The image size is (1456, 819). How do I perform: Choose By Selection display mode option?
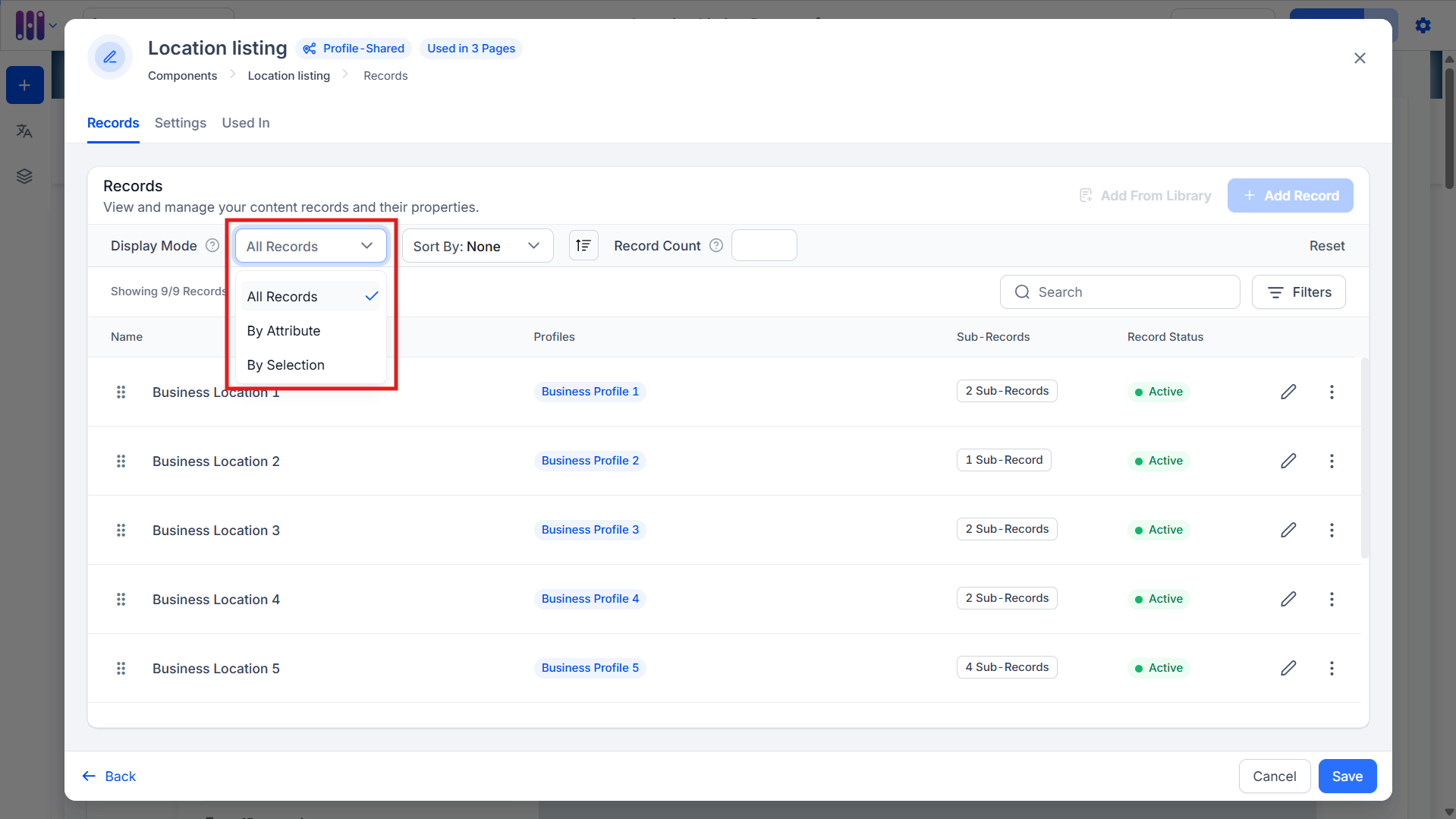(x=311, y=365)
